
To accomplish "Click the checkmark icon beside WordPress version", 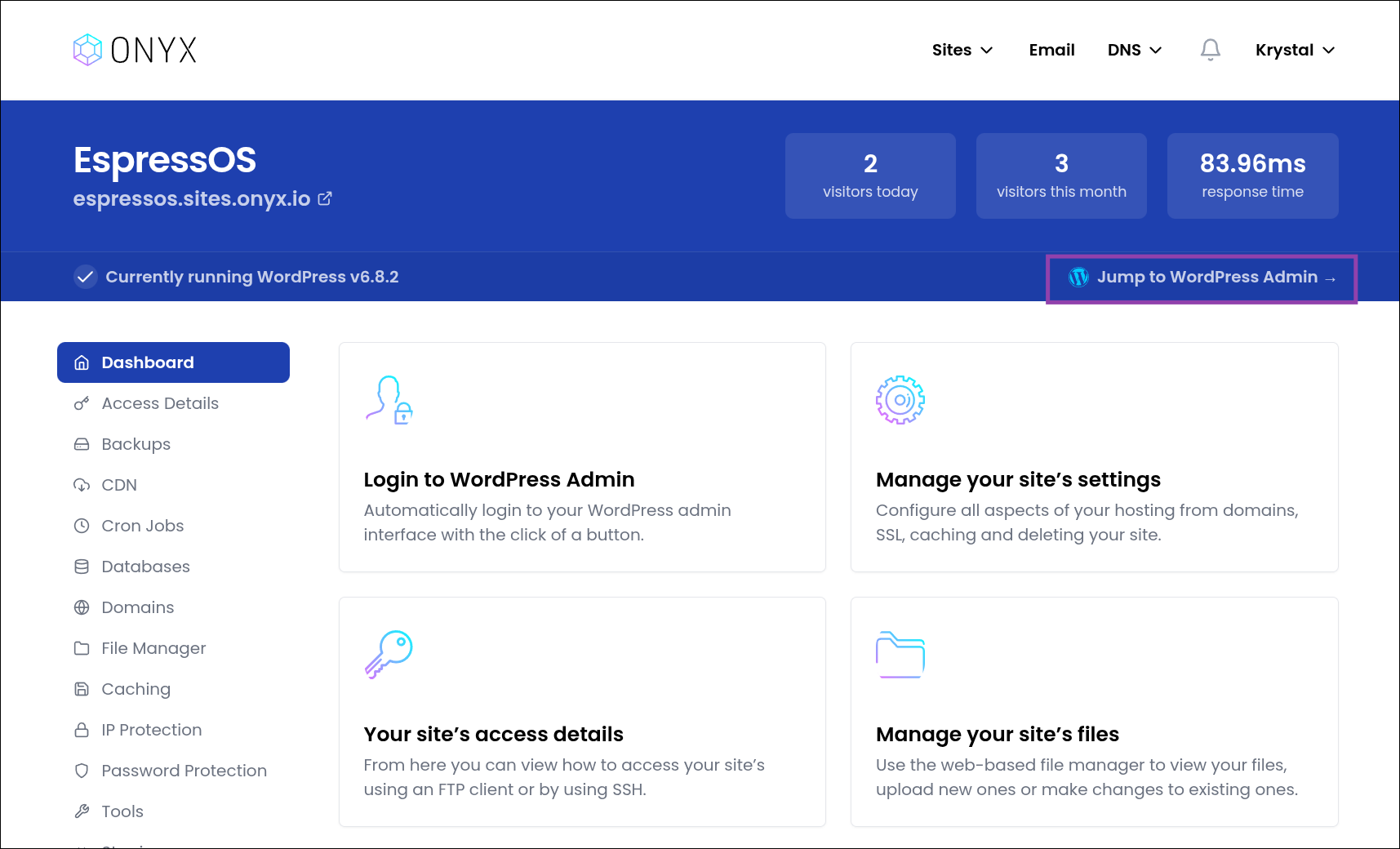I will [x=86, y=277].
